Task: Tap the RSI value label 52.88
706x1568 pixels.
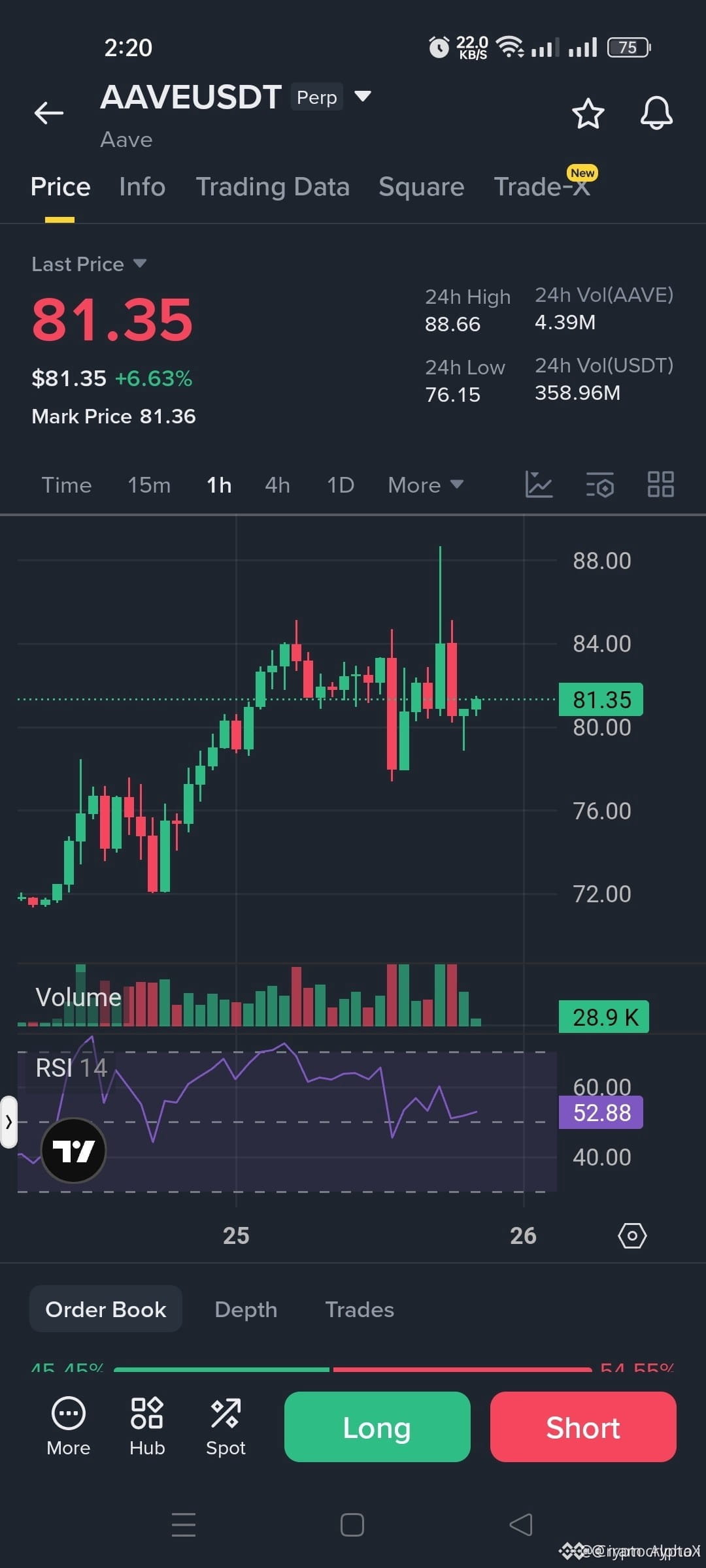Action: pos(601,1113)
